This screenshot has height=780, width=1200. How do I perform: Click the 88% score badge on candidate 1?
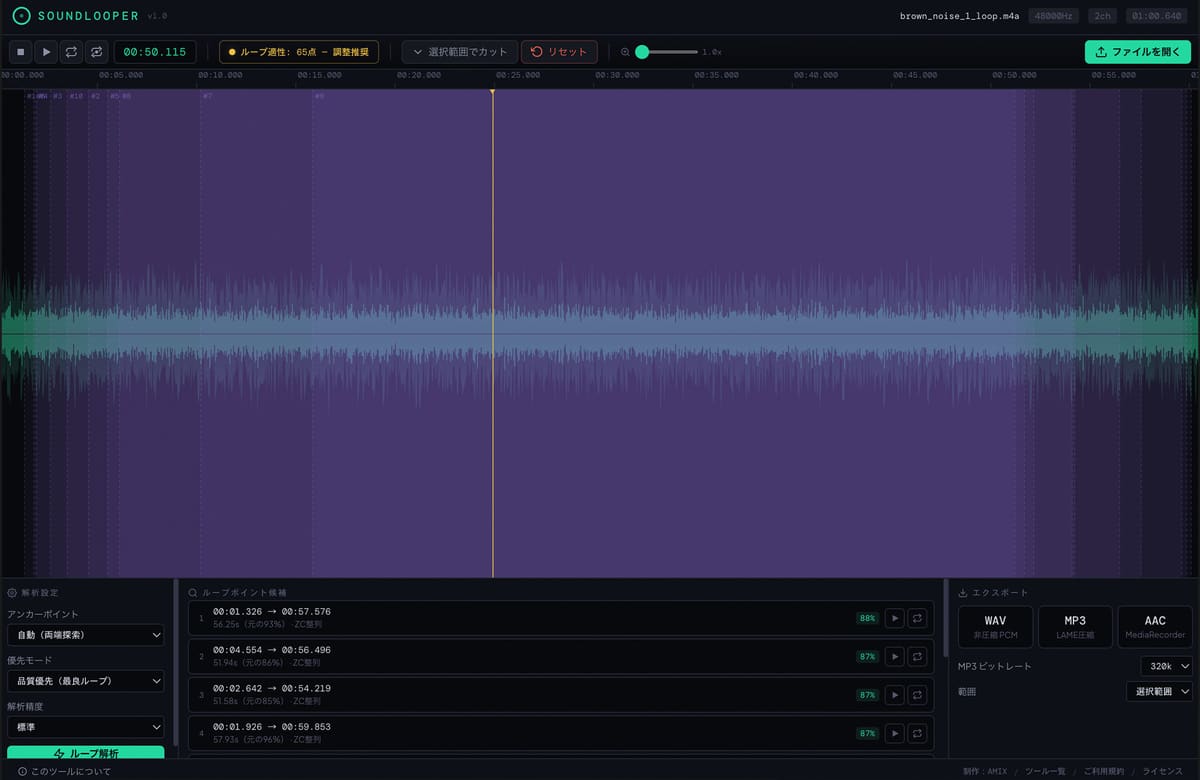(x=867, y=618)
